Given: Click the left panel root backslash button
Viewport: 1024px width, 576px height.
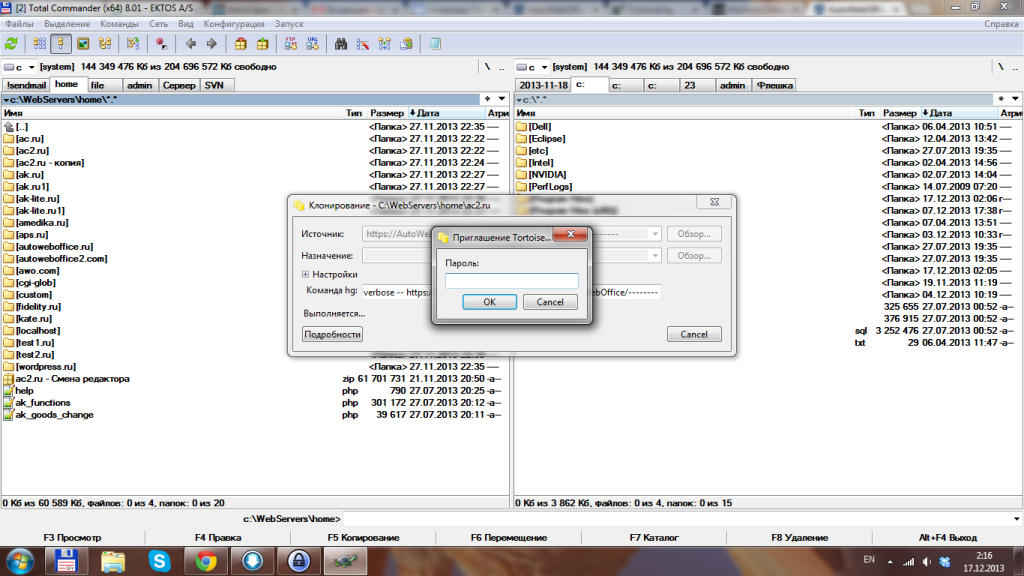Looking at the screenshot, I should point(487,67).
